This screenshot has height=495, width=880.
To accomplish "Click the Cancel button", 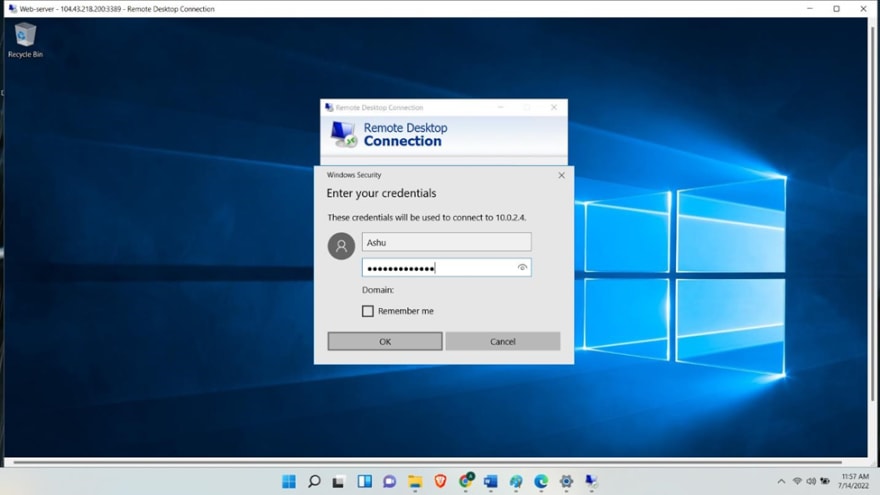I will pos(503,341).
